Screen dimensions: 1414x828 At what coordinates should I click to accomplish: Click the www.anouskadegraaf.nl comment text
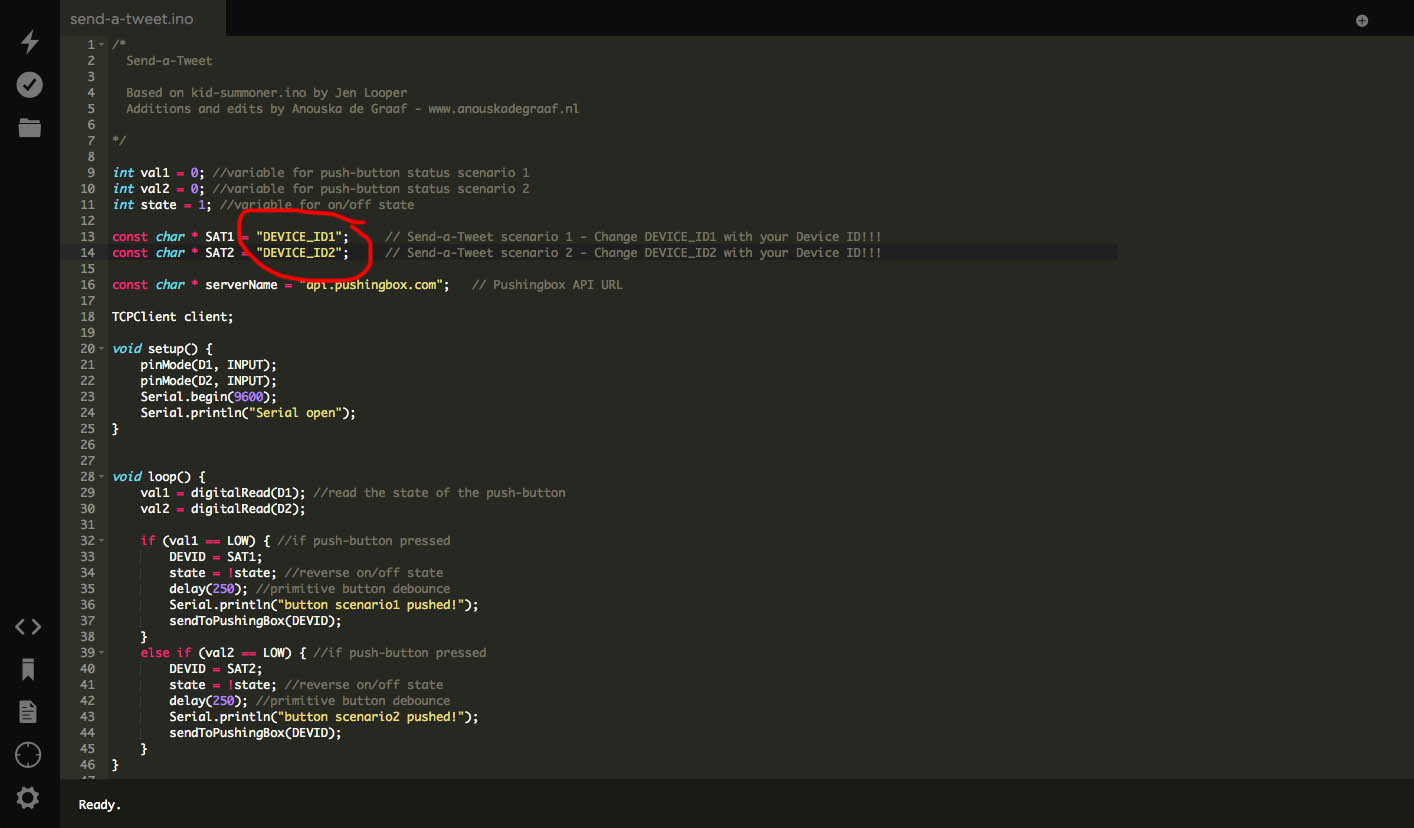pyautogui.click(x=504, y=109)
